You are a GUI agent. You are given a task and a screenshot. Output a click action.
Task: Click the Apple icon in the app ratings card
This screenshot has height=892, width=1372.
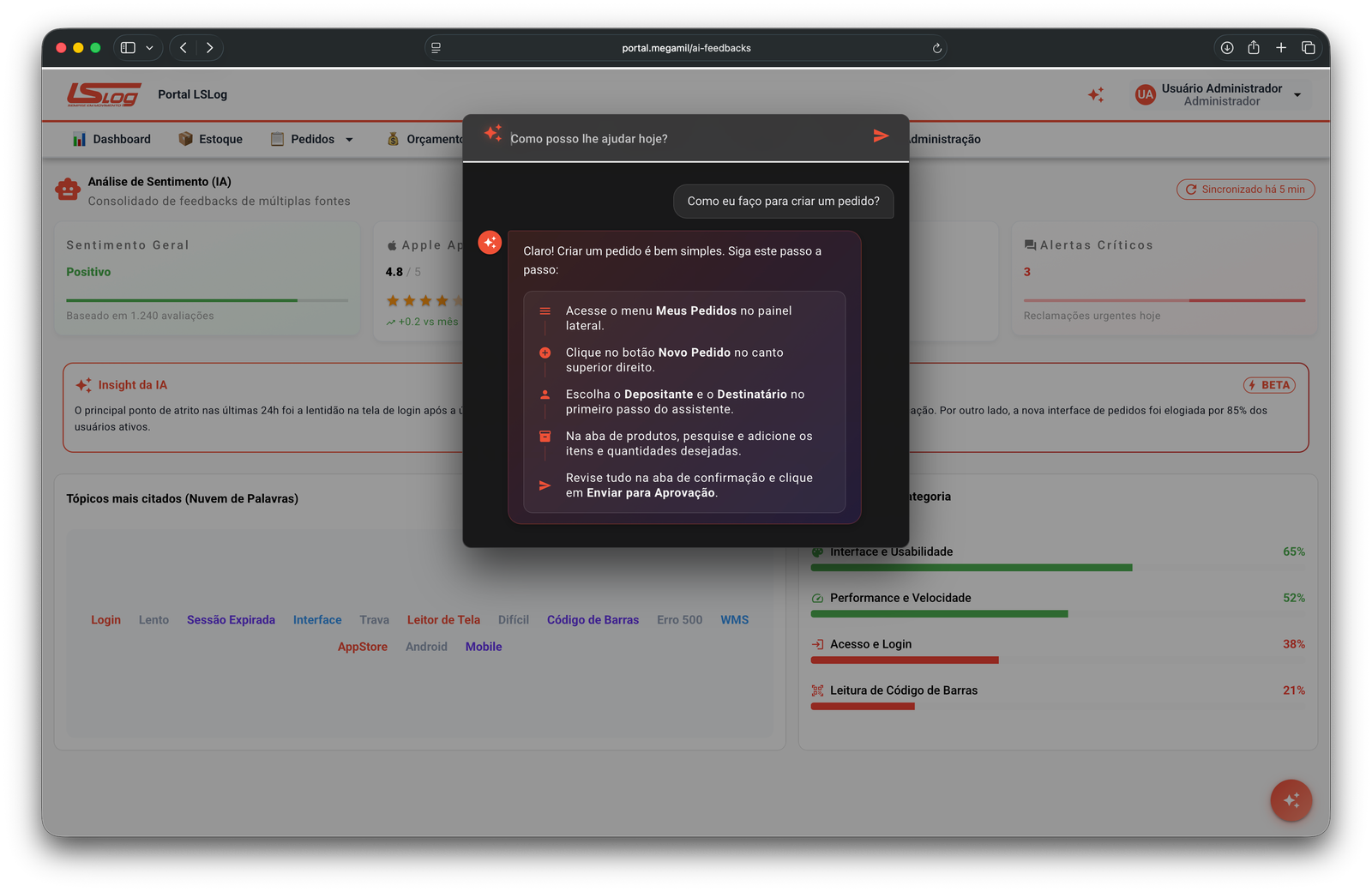click(390, 244)
